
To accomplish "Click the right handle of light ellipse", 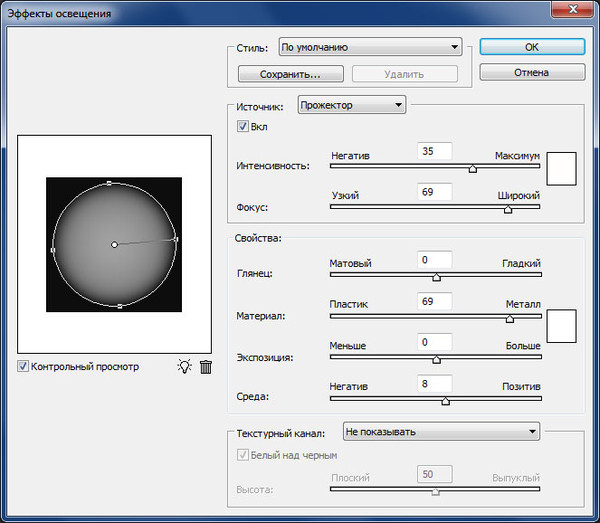I will tap(176, 239).
